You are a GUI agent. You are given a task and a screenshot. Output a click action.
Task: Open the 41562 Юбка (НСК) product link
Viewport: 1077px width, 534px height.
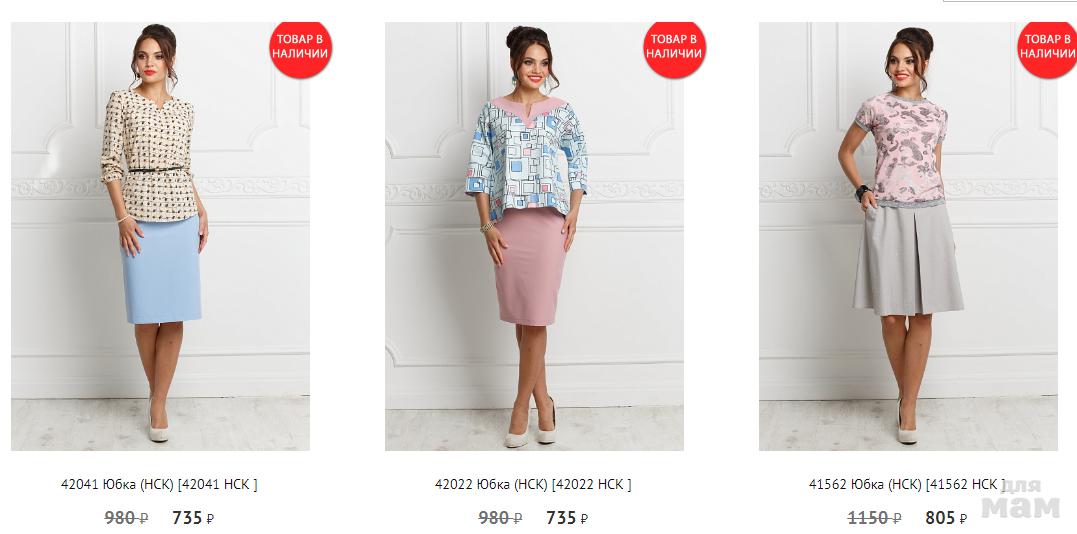(907, 485)
